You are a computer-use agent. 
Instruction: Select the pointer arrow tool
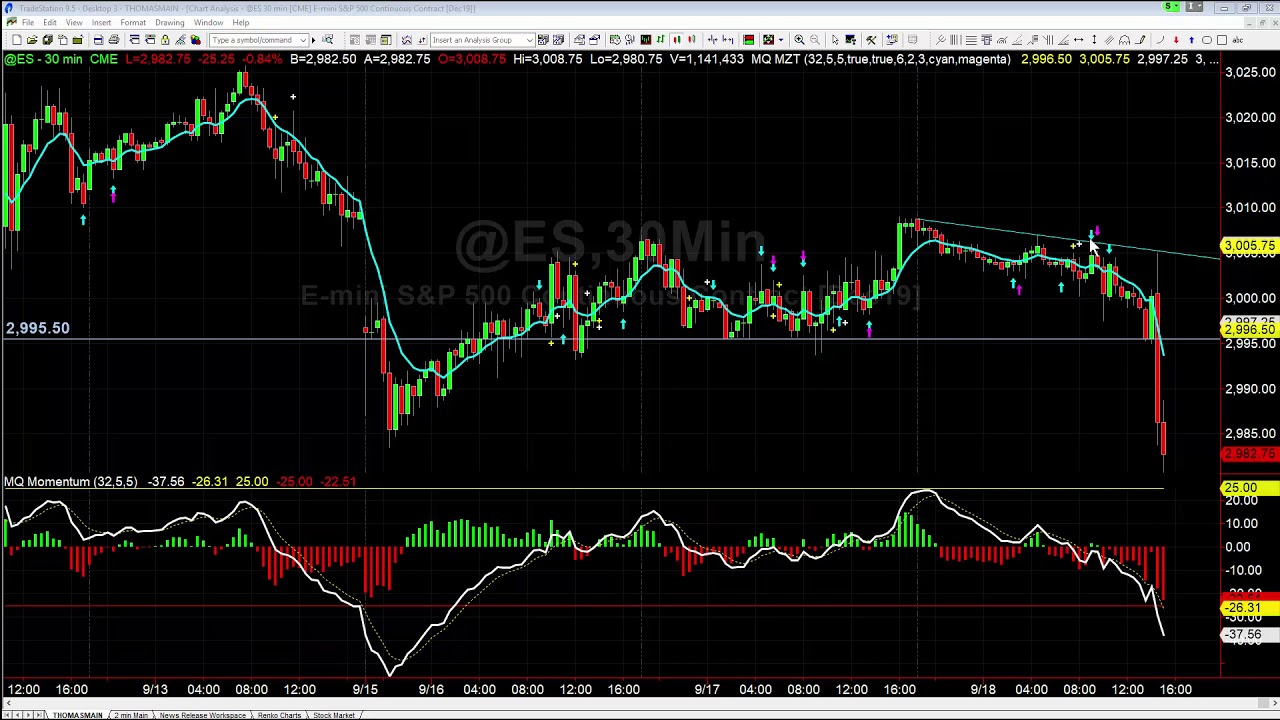(x=835, y=40)
